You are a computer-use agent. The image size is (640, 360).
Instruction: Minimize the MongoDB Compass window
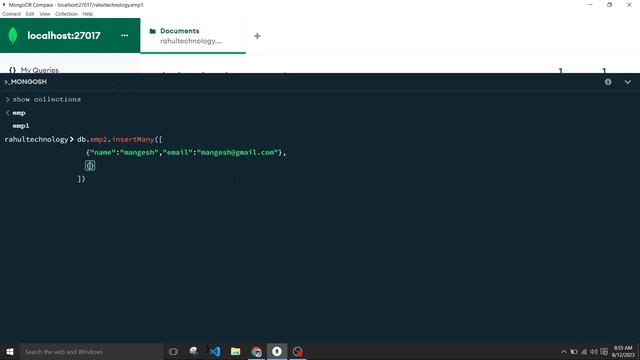[x=590, y=5]
